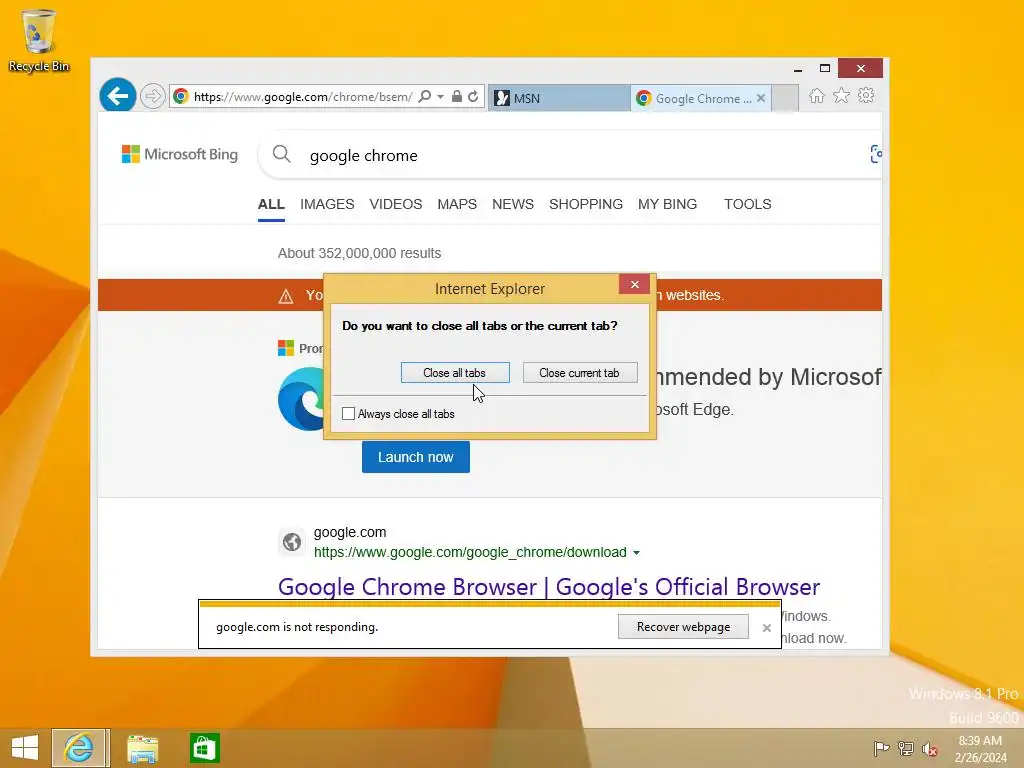This screenshot has width=1024, height=768.
Task: Click the Microsoft Bing logo
Action: [180, 154]
